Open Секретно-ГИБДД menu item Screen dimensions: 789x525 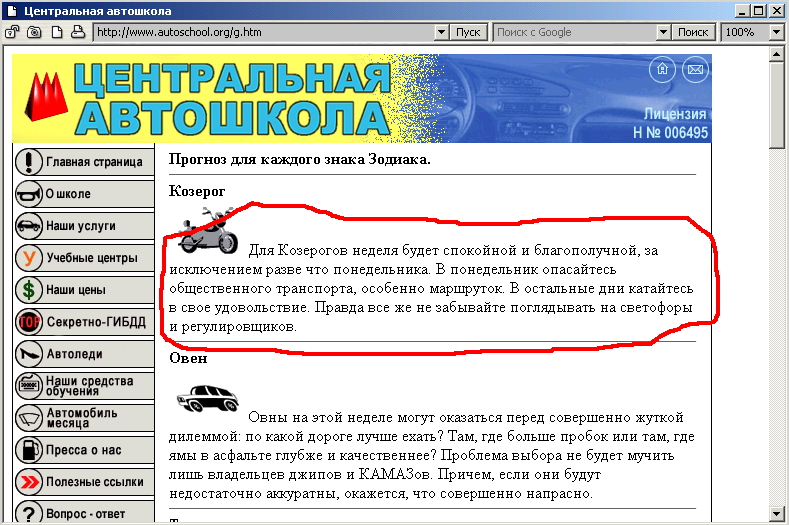(x=84, y=322)
